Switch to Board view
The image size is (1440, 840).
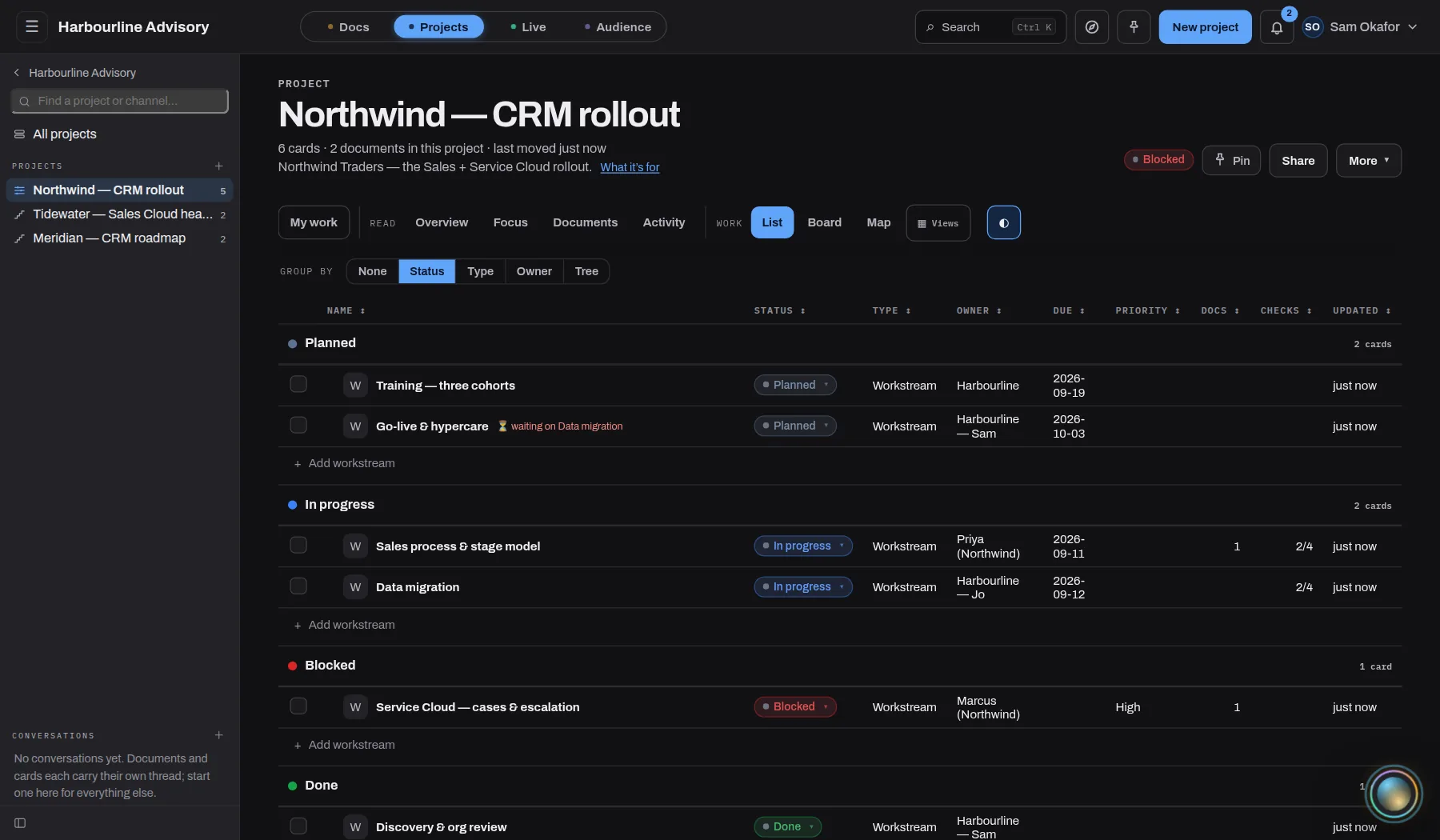point(824,222)
